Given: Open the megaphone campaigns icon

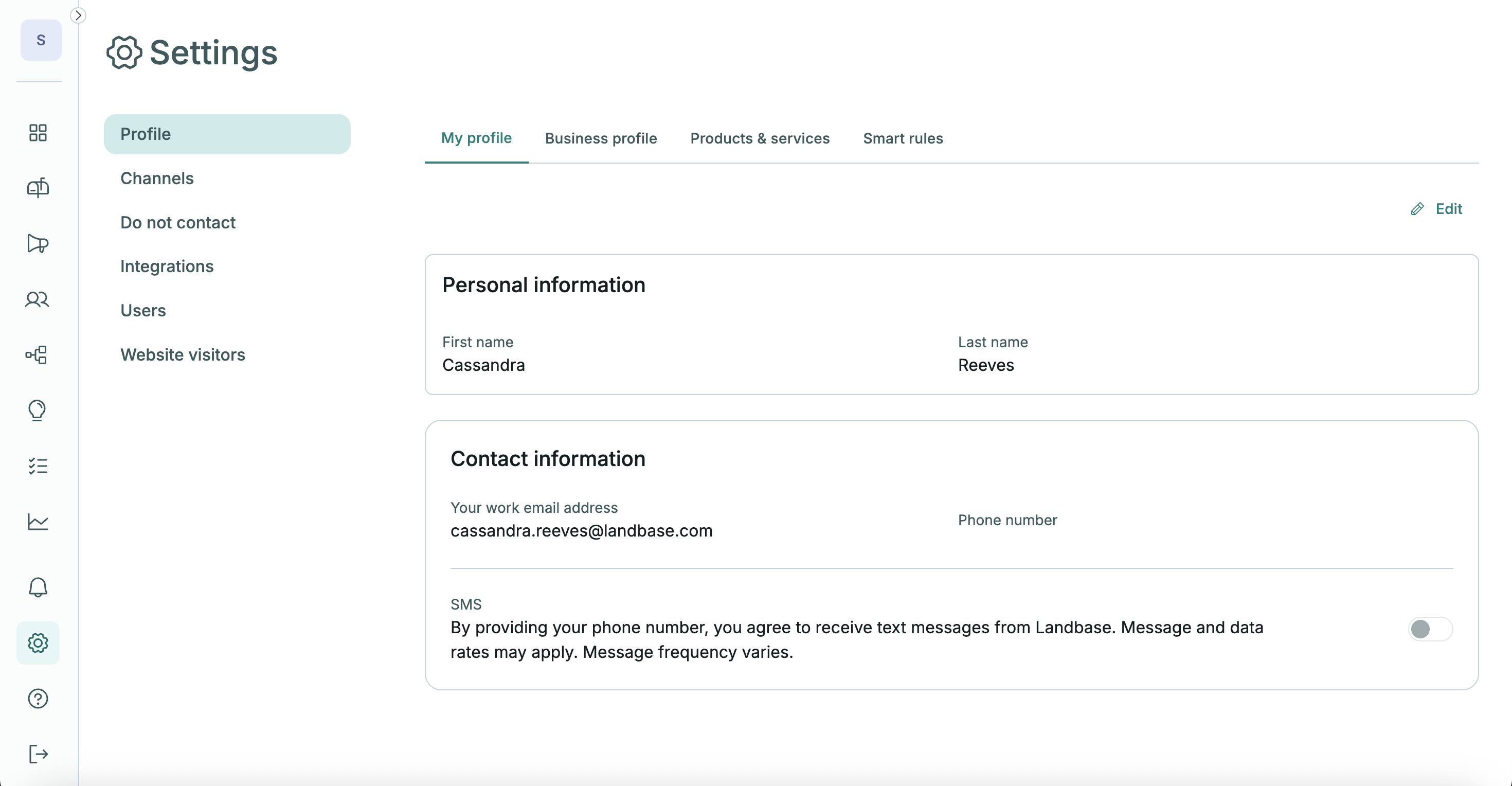Looking at the screenshot, I should (38, 243).
